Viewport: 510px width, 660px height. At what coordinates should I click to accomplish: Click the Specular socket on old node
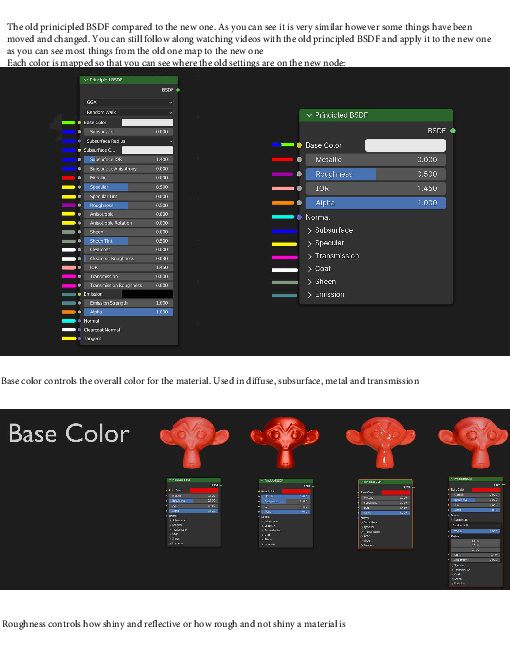pyautogui.click(x=80, y=187)
